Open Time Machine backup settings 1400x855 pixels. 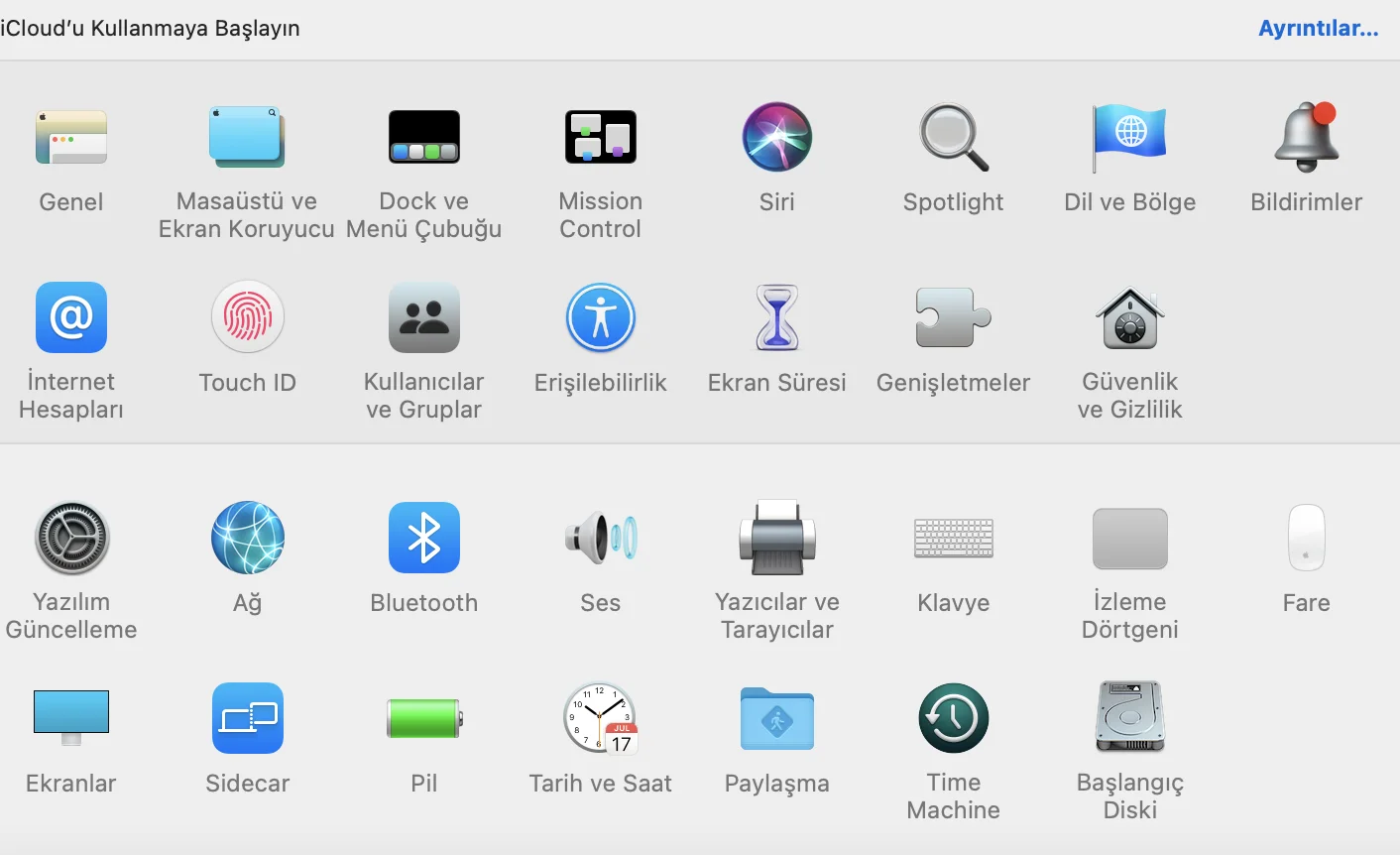(954, 719)
